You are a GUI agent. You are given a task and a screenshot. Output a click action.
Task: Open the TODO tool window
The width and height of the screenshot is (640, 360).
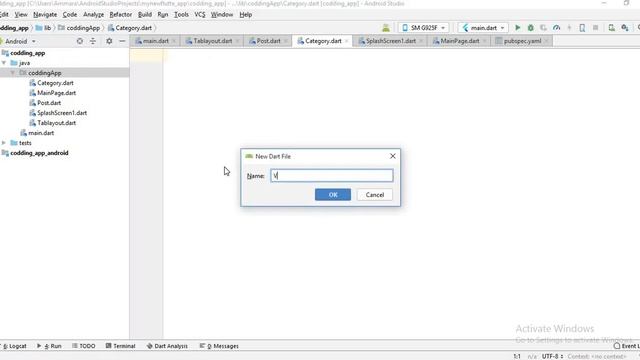coord(84,346)
